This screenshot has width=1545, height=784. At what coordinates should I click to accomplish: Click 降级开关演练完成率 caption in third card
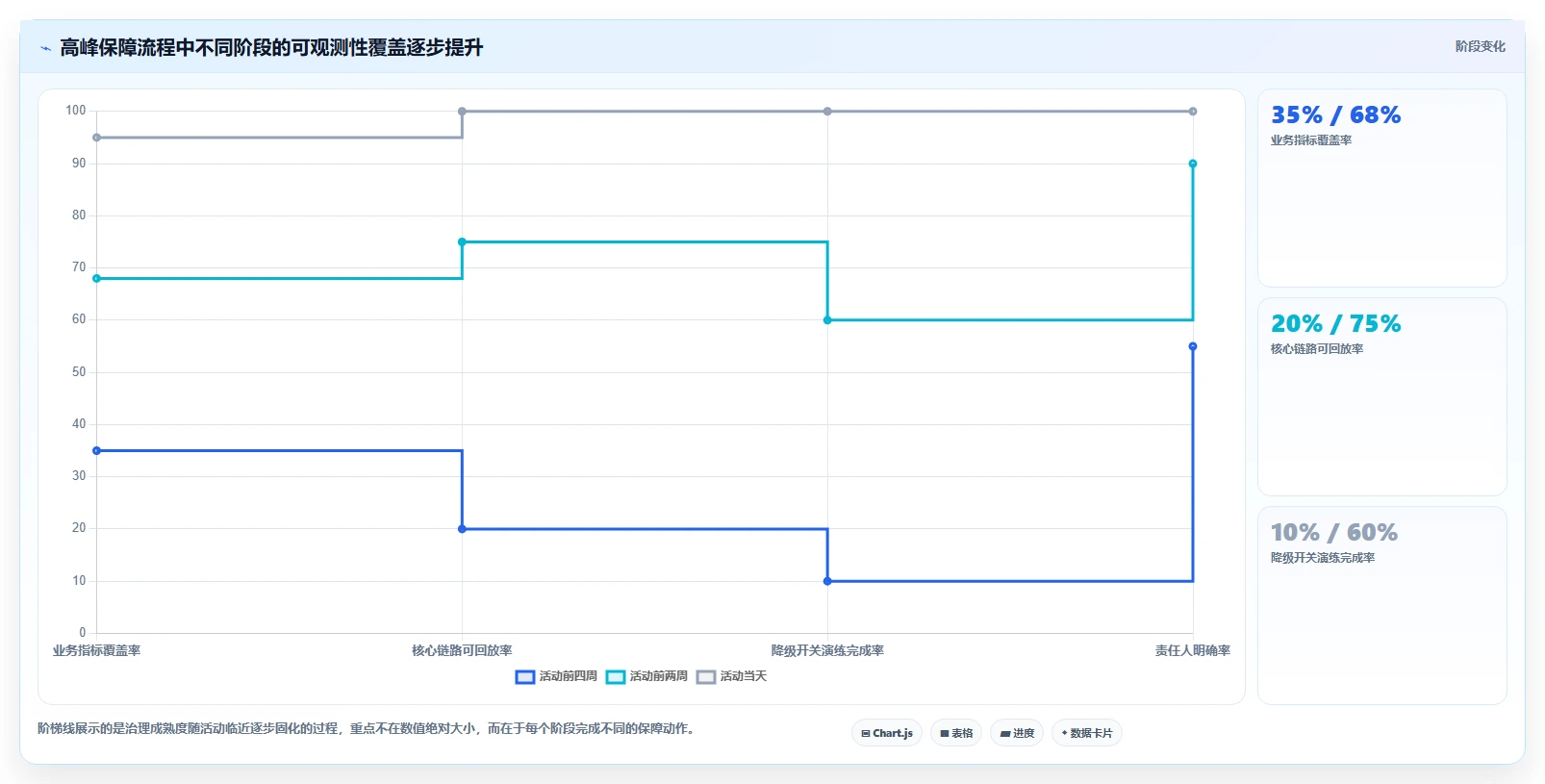coord(1323,558)
